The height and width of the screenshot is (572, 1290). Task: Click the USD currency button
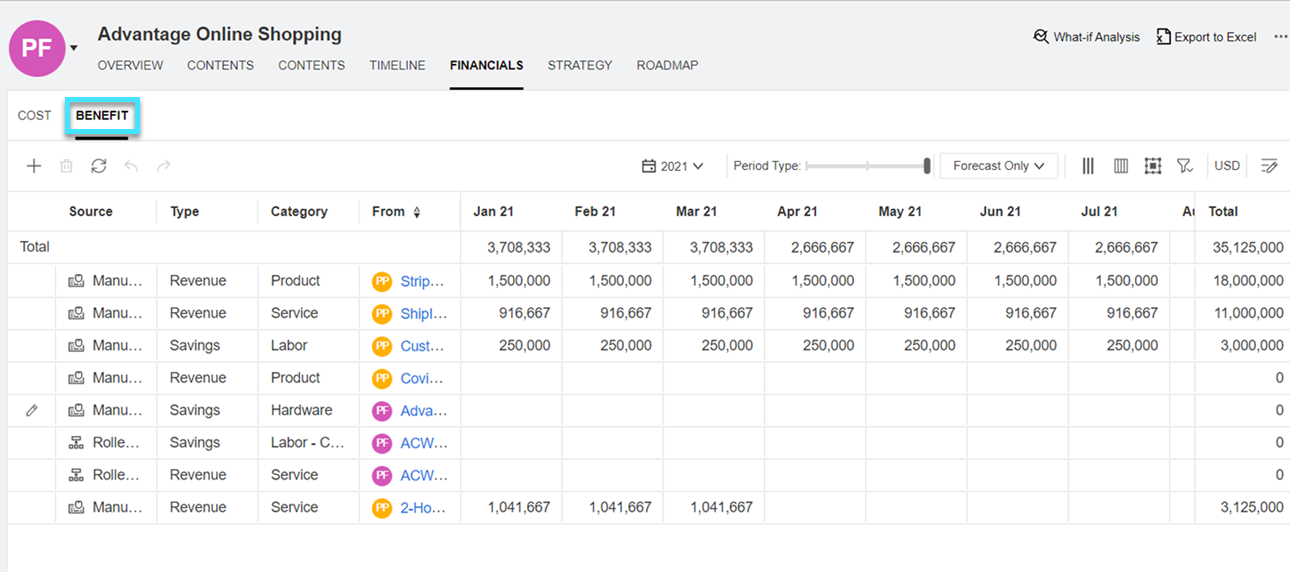(1227, 166)
